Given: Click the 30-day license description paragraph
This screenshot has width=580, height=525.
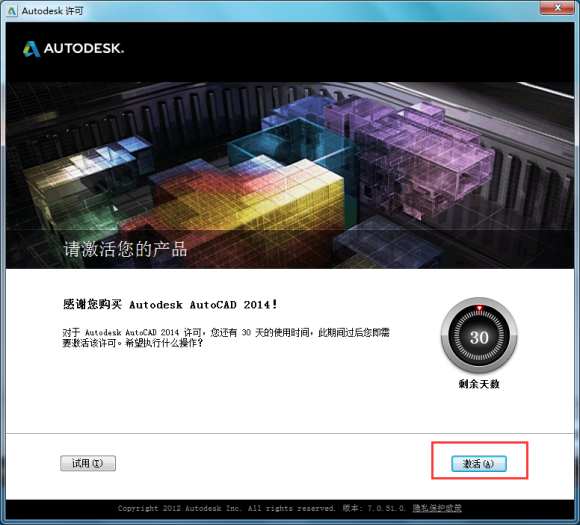Looking at the screenshot, I should coord(226,337).
